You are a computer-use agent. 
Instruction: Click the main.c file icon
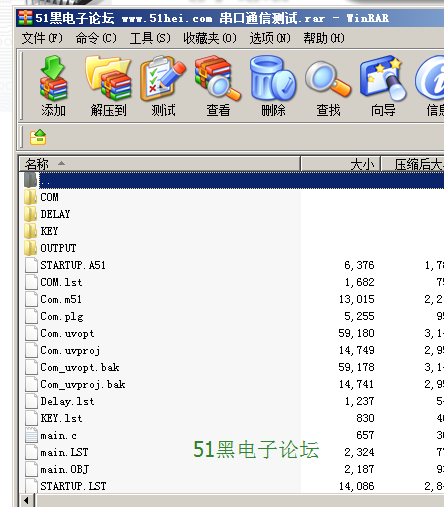(31, 435)
